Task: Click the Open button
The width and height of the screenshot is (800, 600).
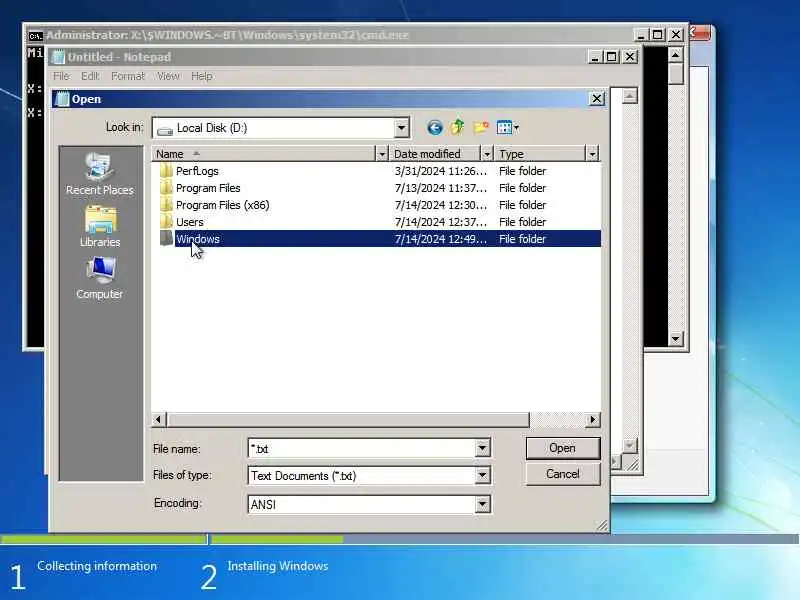Action: [x=563, y=448]
